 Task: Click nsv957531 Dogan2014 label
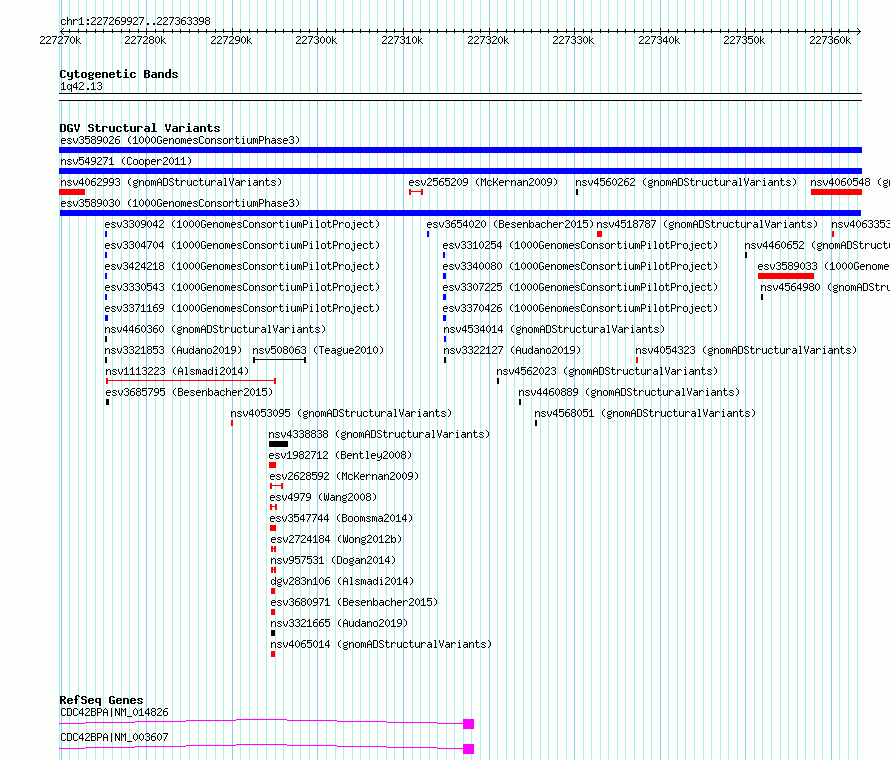(333, 560)
